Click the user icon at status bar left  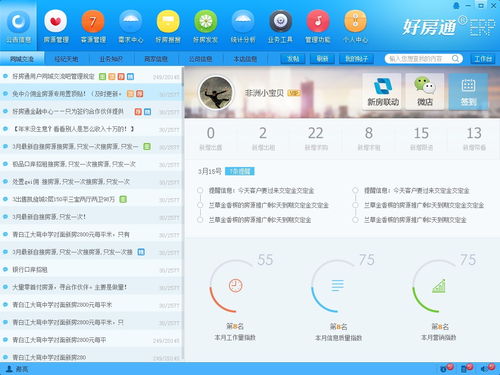(9, 369)
